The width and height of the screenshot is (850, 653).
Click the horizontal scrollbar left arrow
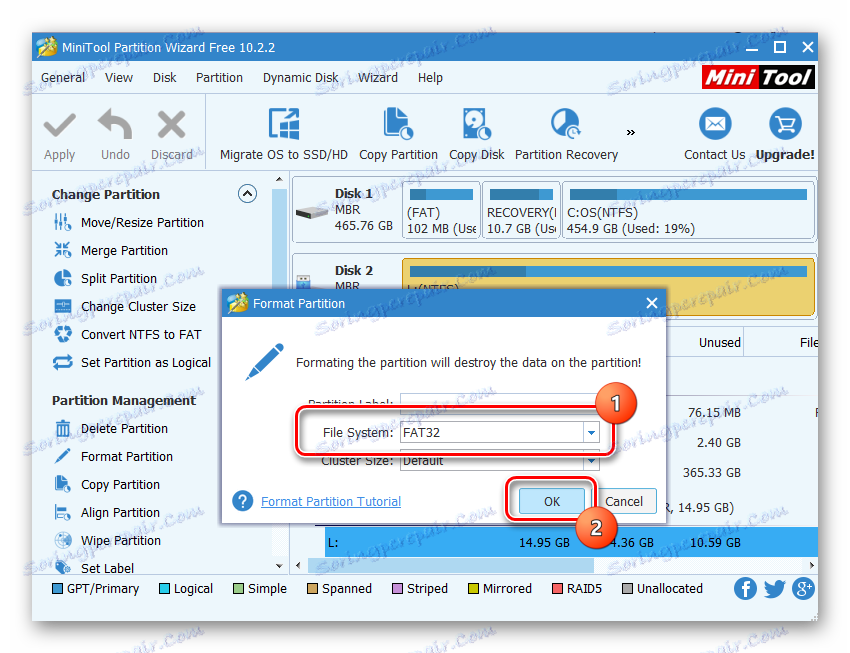pos(298,565)
